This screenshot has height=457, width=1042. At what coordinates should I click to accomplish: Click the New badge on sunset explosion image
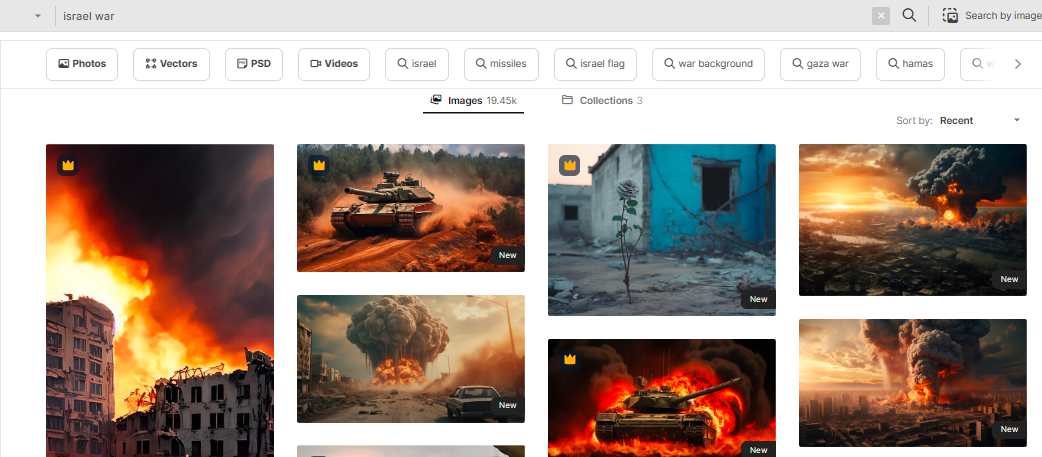(x=1009, y=279)
